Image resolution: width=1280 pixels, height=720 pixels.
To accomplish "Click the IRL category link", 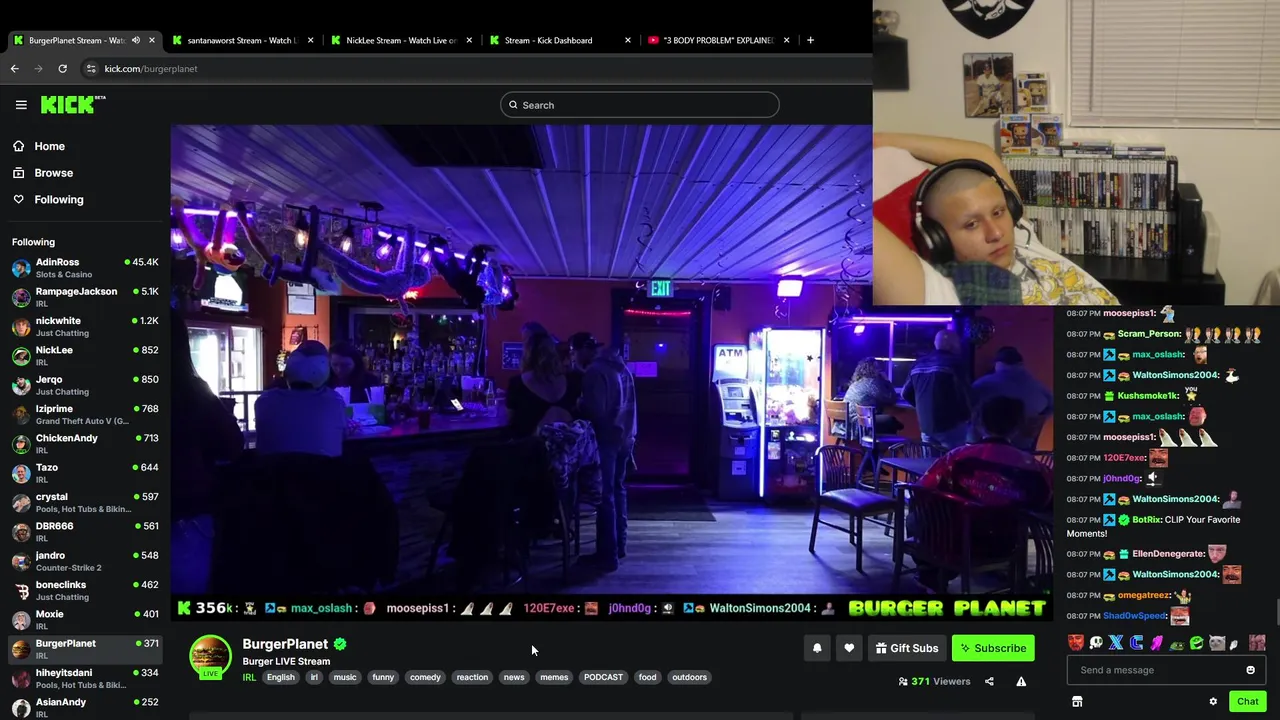I will coord(249,677).
